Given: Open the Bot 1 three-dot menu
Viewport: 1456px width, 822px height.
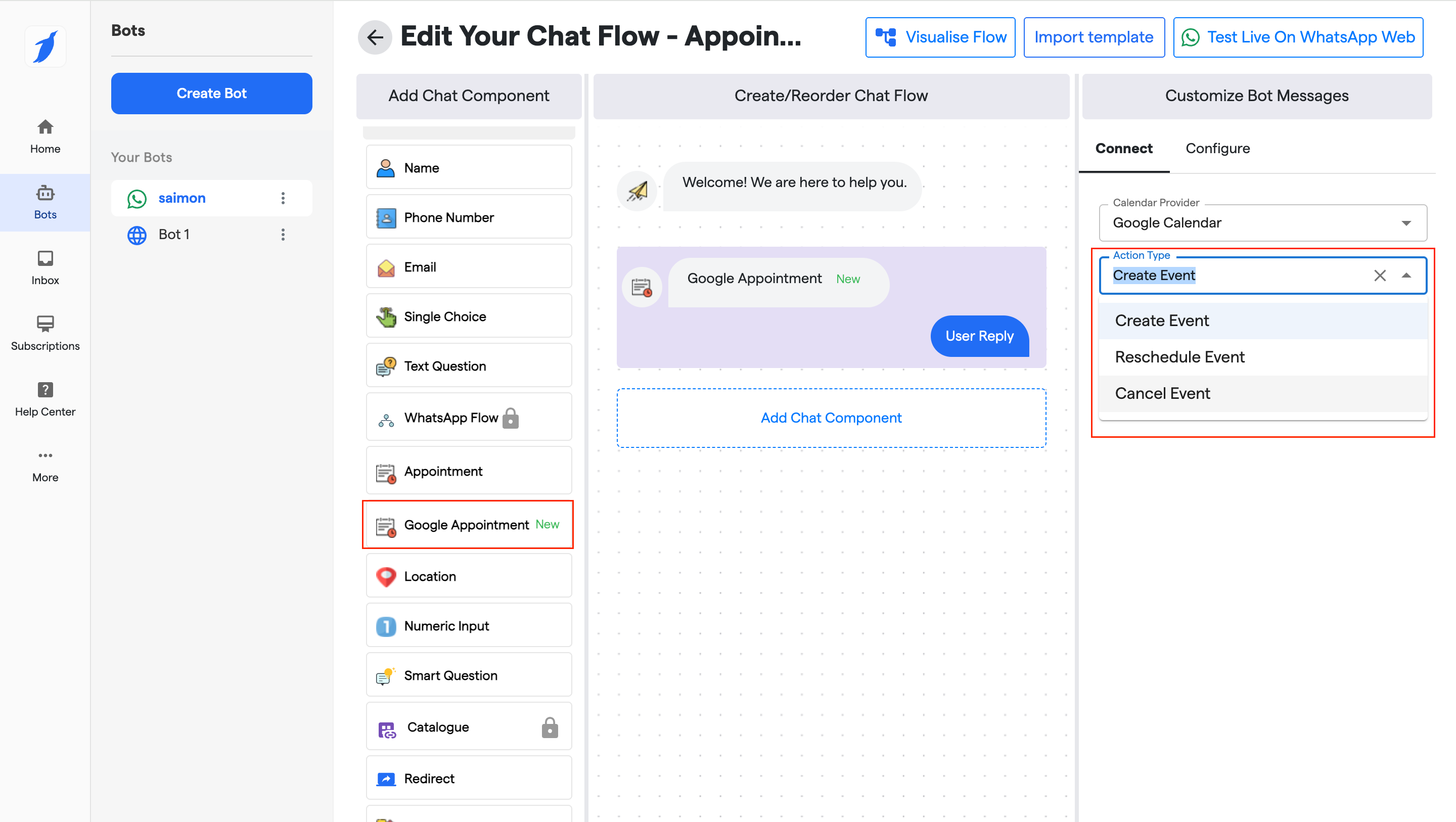Looking at the screenshot, I should point(283,234).
